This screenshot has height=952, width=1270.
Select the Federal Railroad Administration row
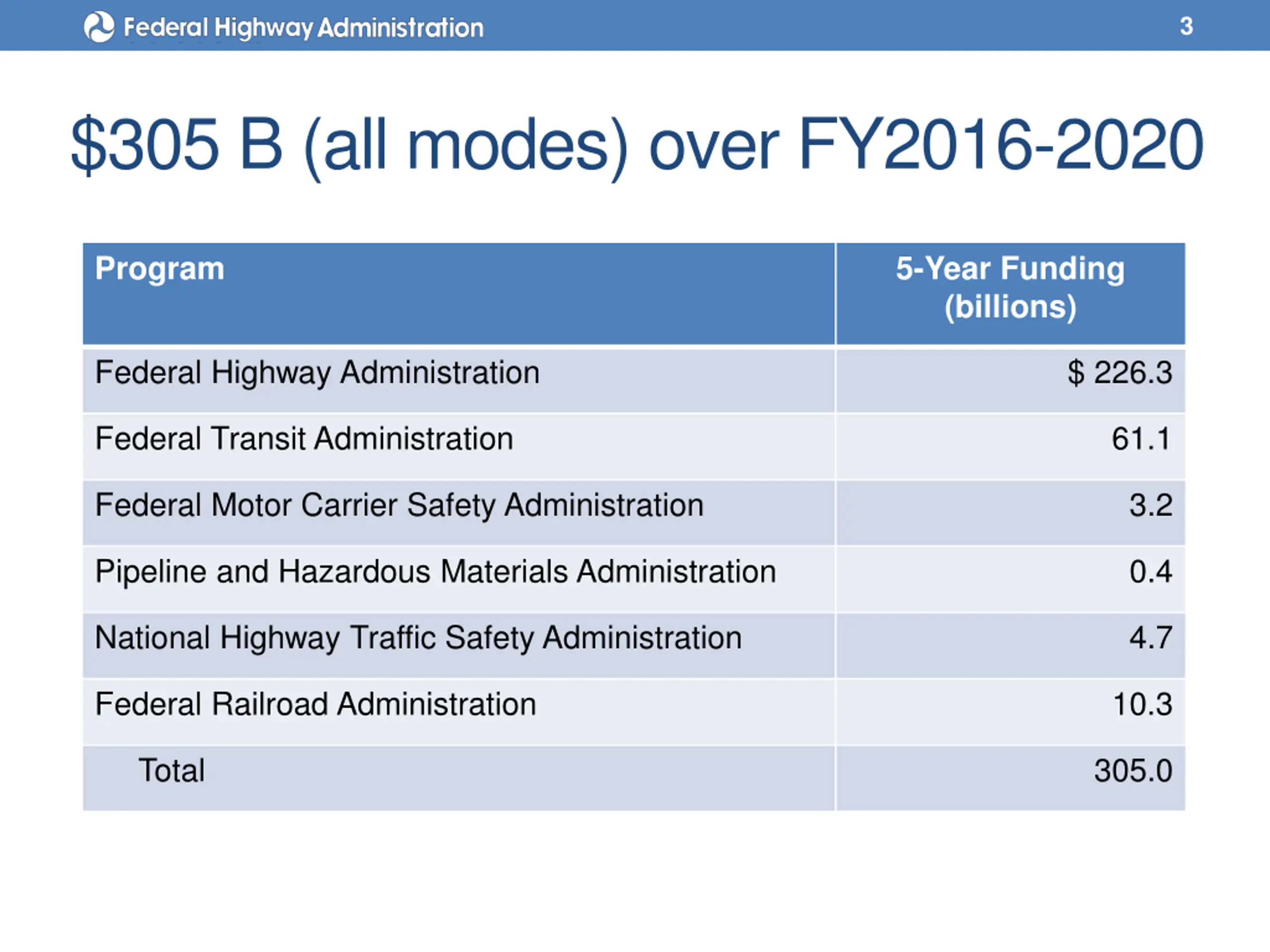click(315, 705)
